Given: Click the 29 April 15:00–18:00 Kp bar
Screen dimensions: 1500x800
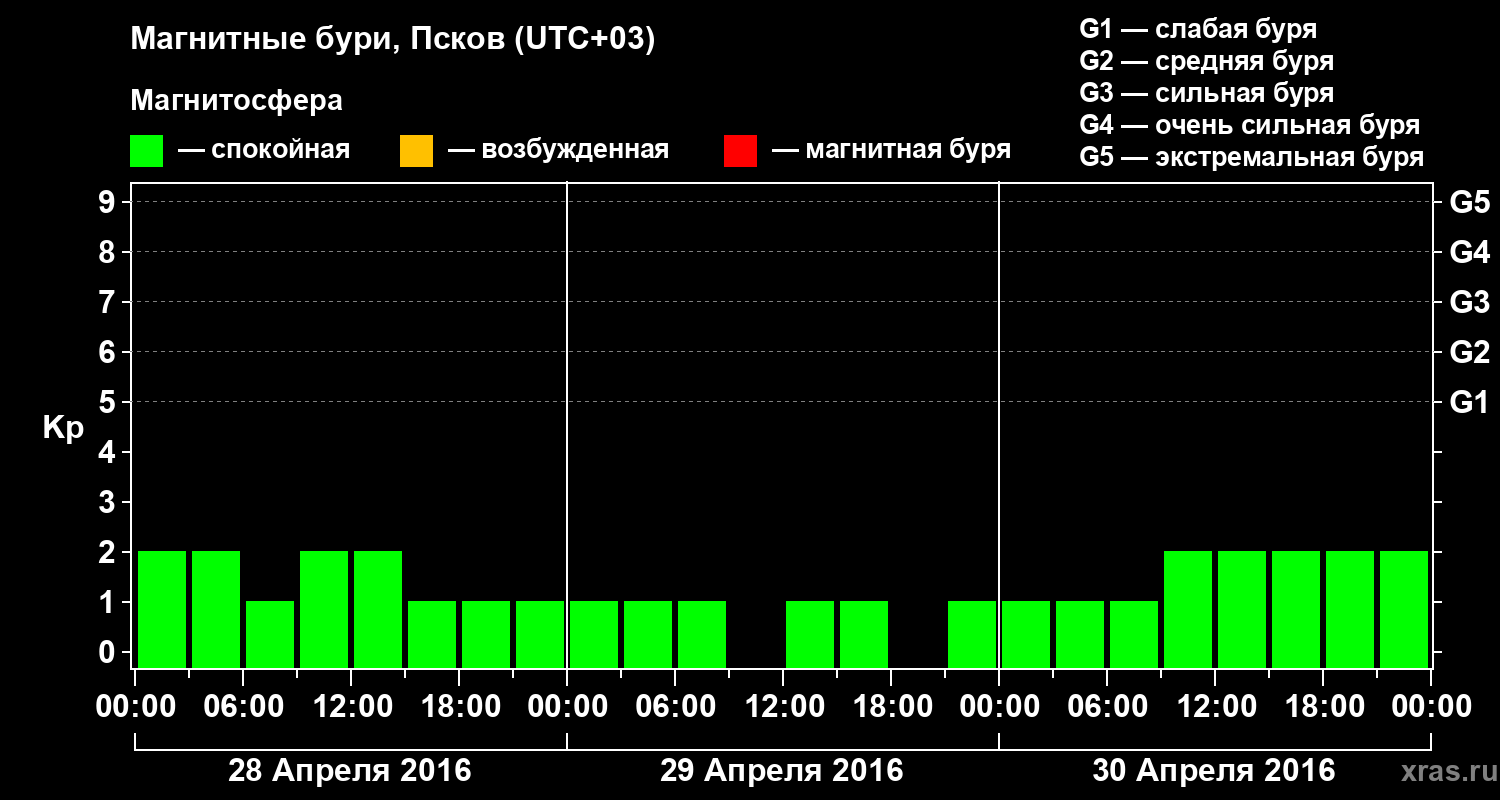Looking at the screenshot, I should pos(864,634).
